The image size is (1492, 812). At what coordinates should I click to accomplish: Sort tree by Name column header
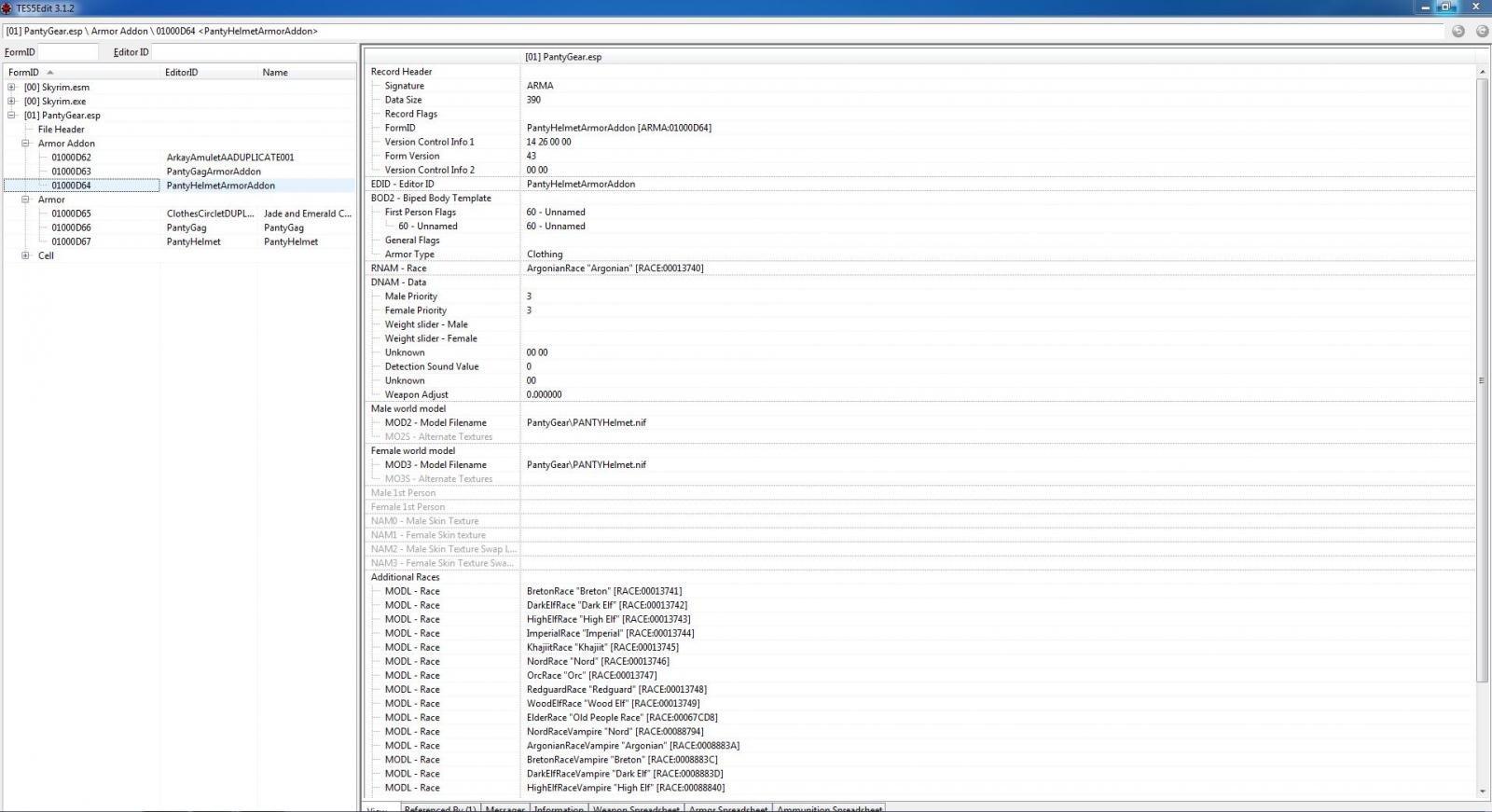(x=306, y=72)
